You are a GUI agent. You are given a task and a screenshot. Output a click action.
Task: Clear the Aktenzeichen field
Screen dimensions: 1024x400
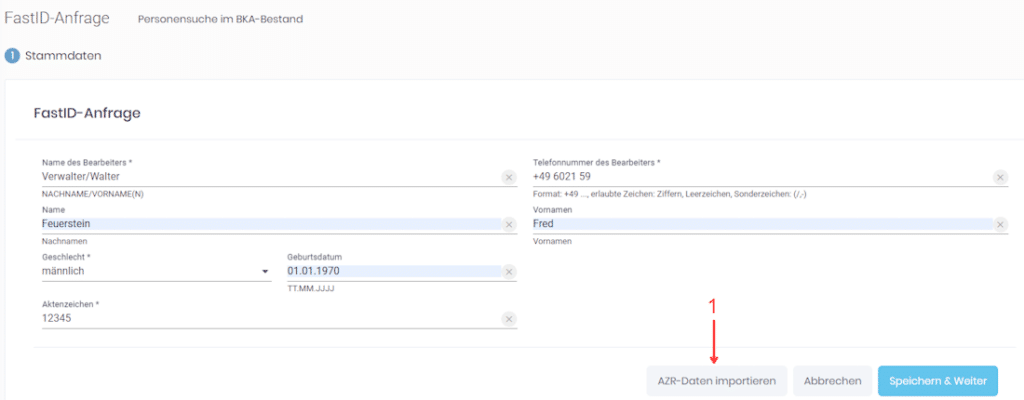tap(508, 319)
